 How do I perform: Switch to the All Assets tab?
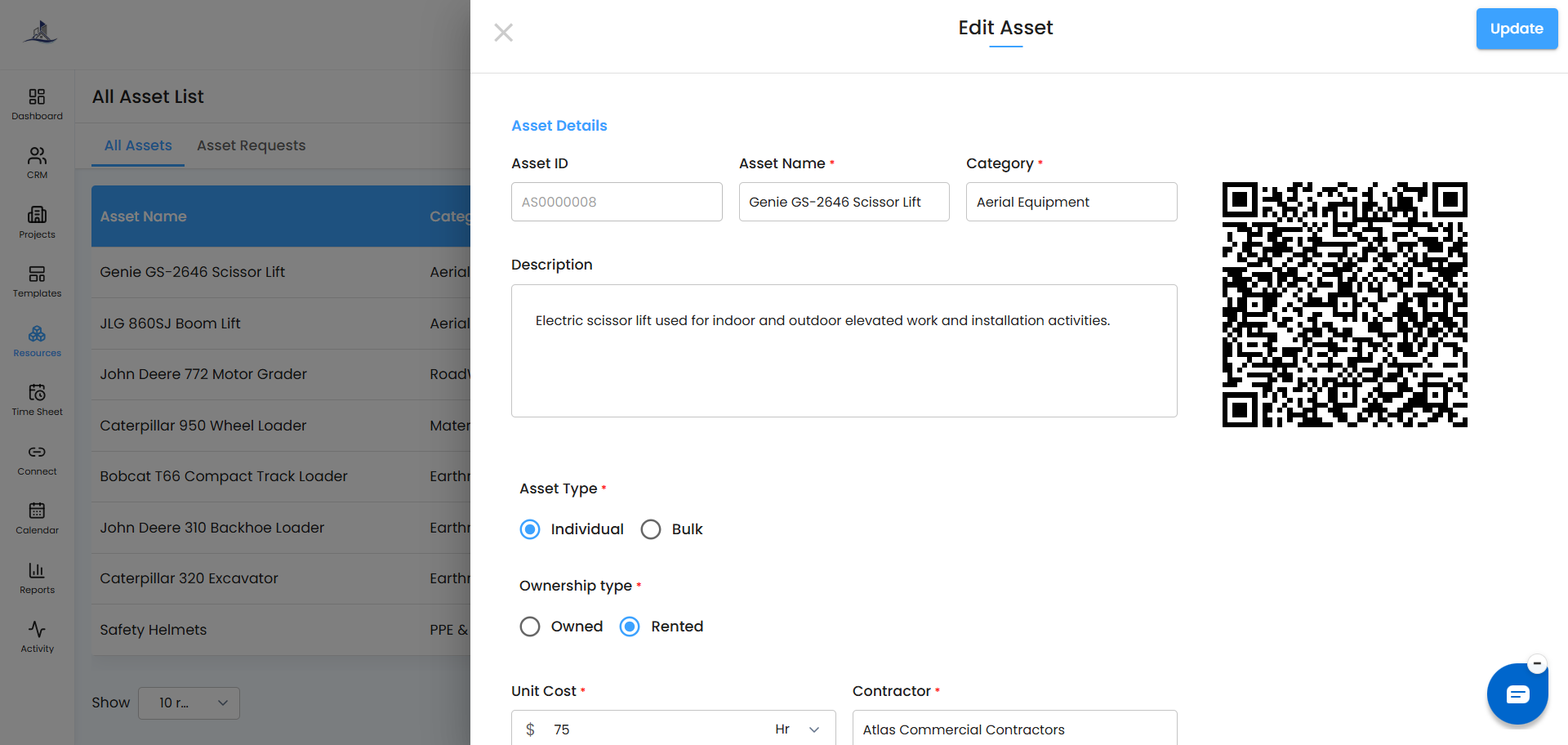click(138, 145)
